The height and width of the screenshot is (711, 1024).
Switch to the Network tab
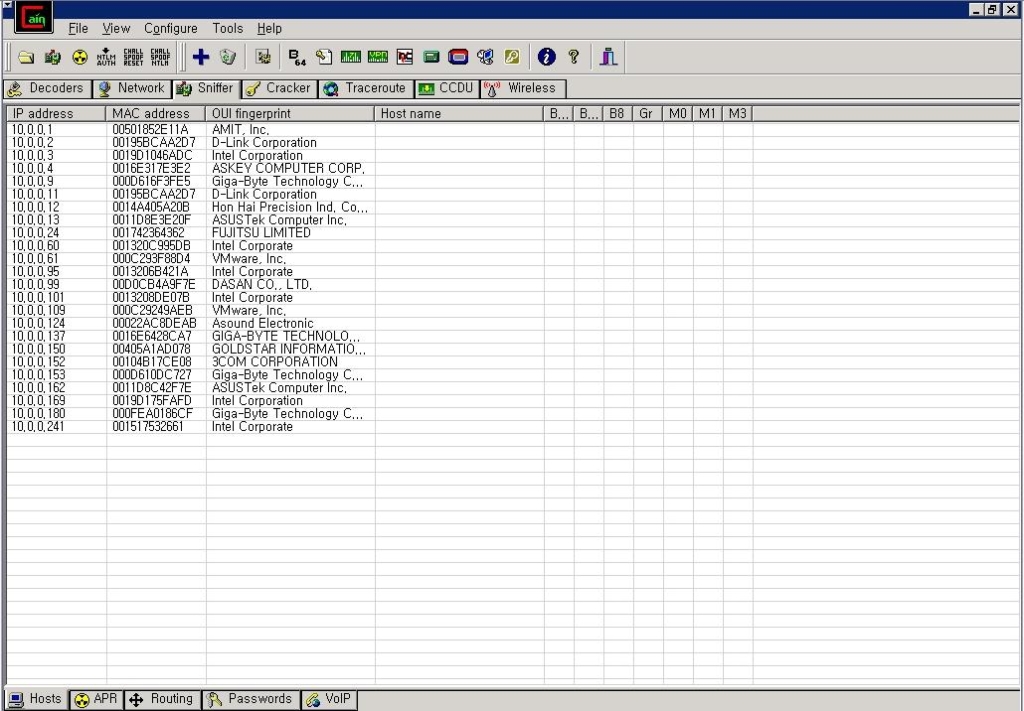point(131,89)
